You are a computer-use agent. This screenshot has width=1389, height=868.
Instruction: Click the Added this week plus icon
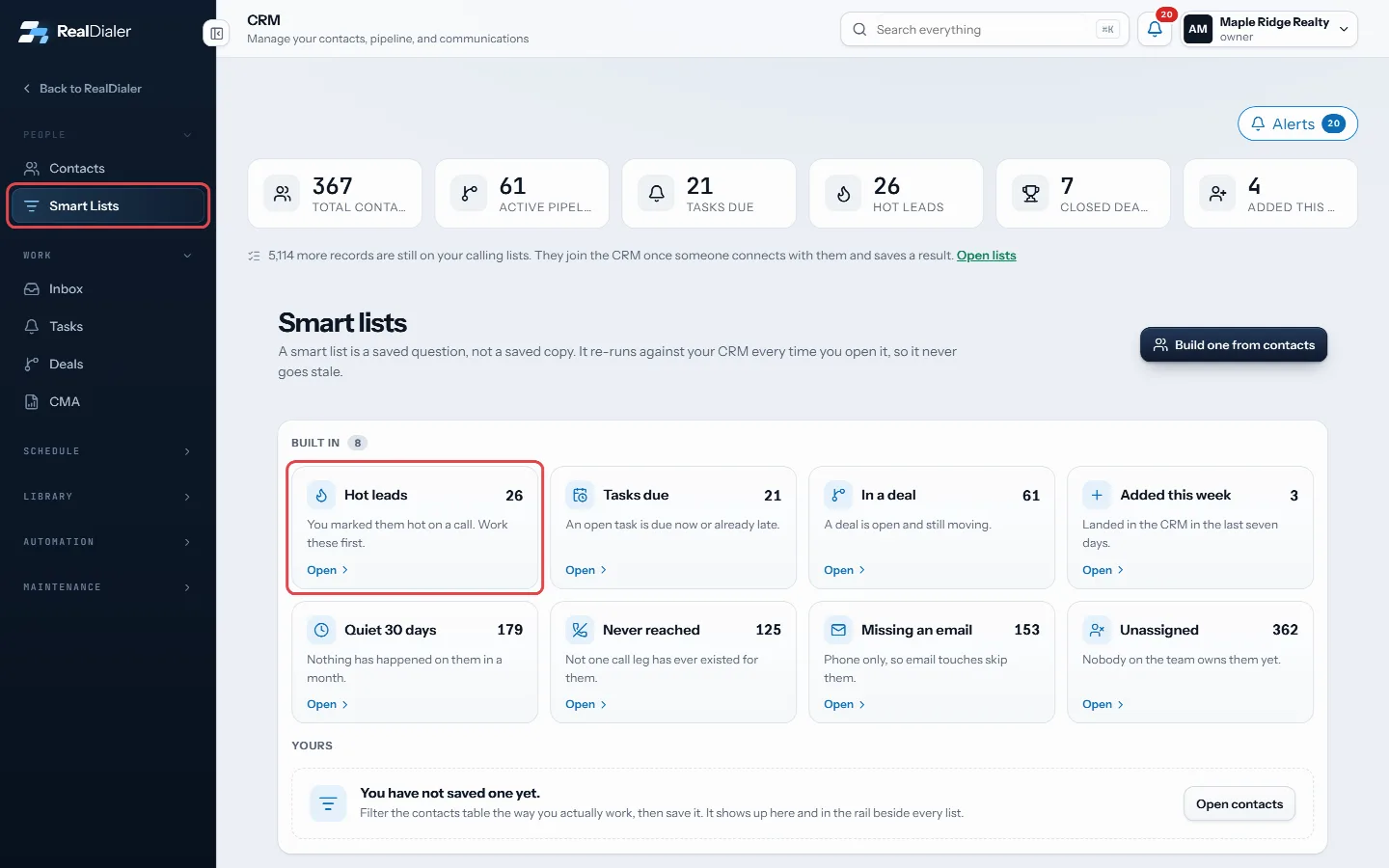tap(1097, 495)
